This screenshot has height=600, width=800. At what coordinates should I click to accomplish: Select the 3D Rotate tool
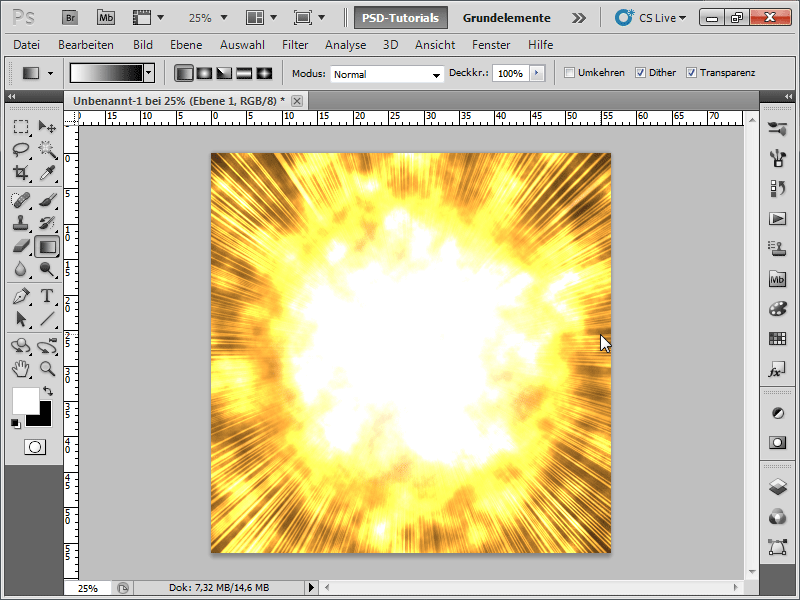pos(21,346)
